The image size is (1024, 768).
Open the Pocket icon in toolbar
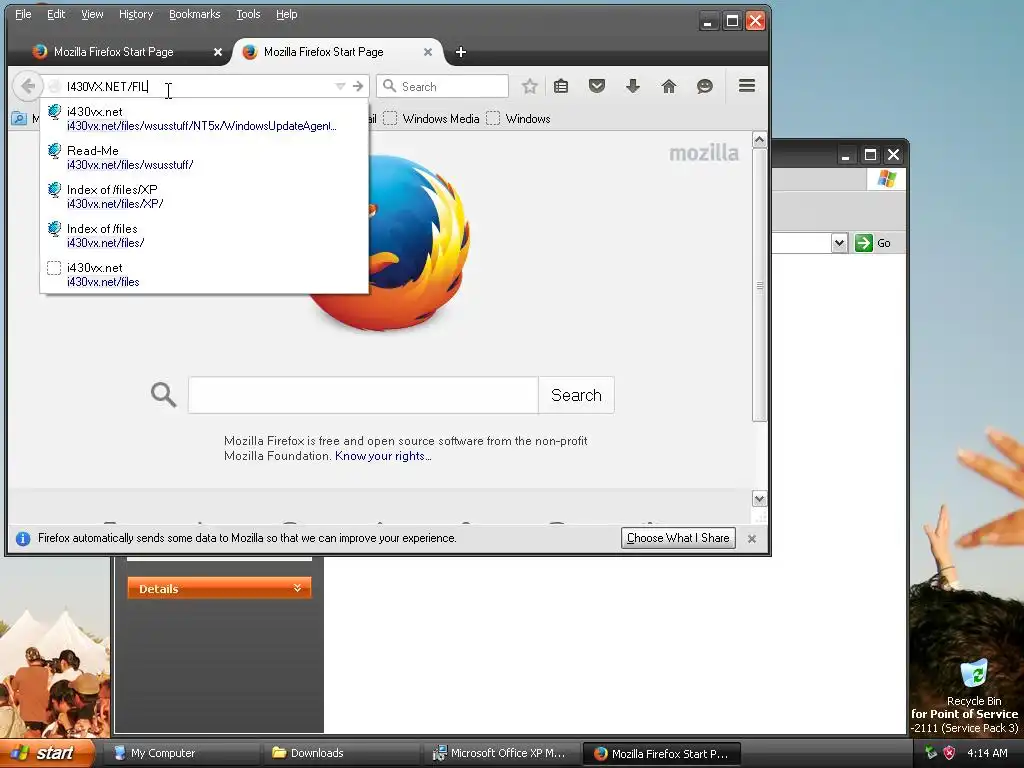coord(596,86)
